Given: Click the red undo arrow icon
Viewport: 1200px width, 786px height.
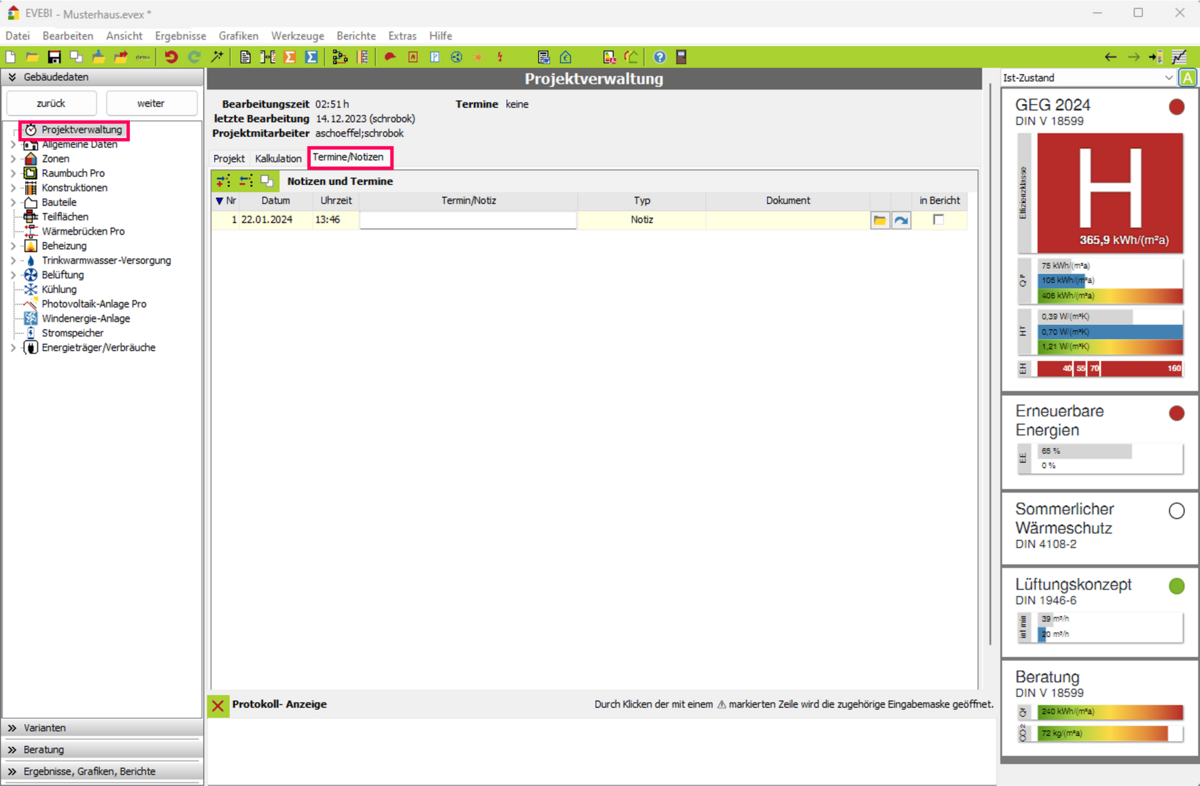Looking at the screenshot, I should (171, 57).
